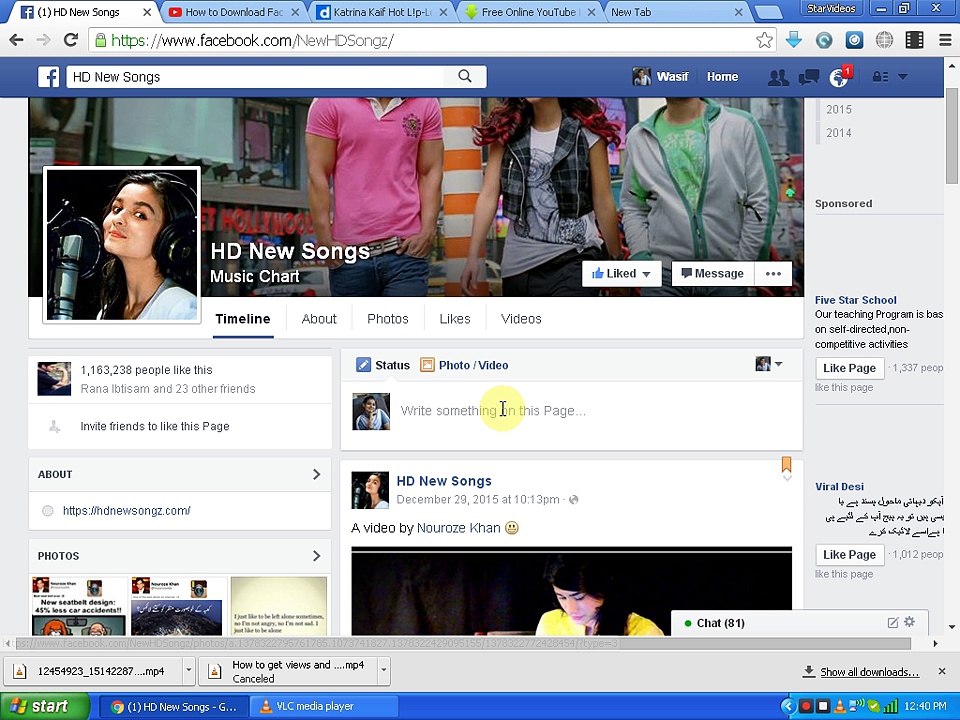Open the messages icon in Facebook header
The width and height of the screenshot is (960, 720).
tap(809, 77)
